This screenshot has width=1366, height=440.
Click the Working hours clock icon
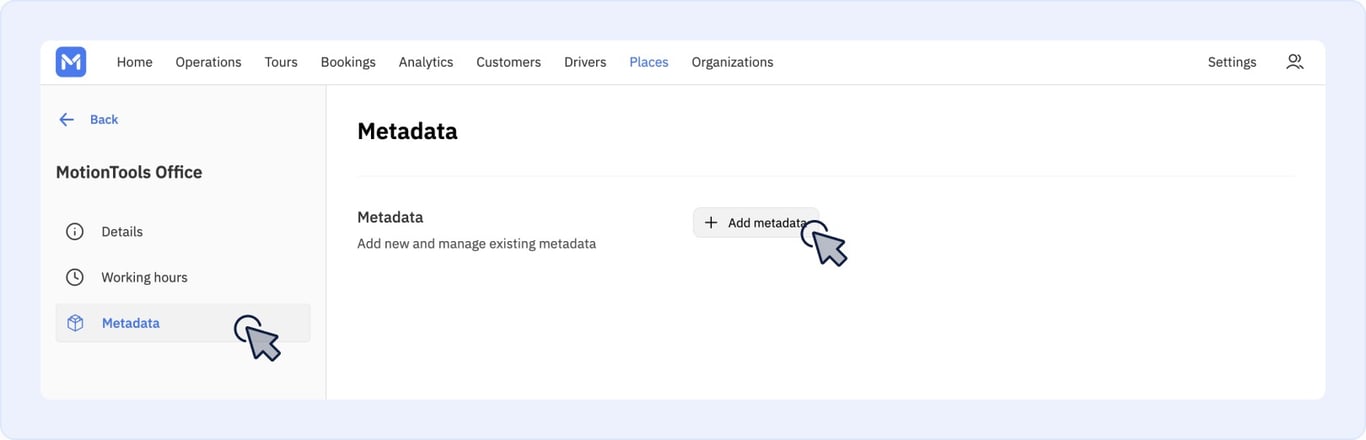click(x=75, y=278)
